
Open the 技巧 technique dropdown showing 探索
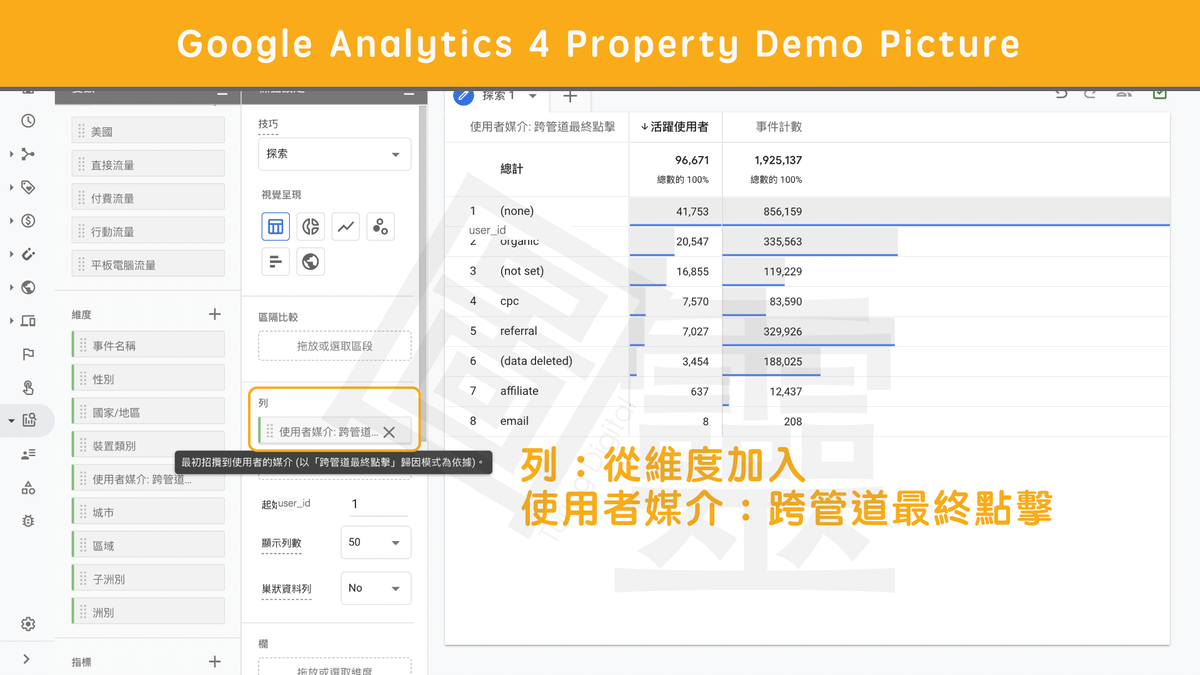(x=335, y=154)
